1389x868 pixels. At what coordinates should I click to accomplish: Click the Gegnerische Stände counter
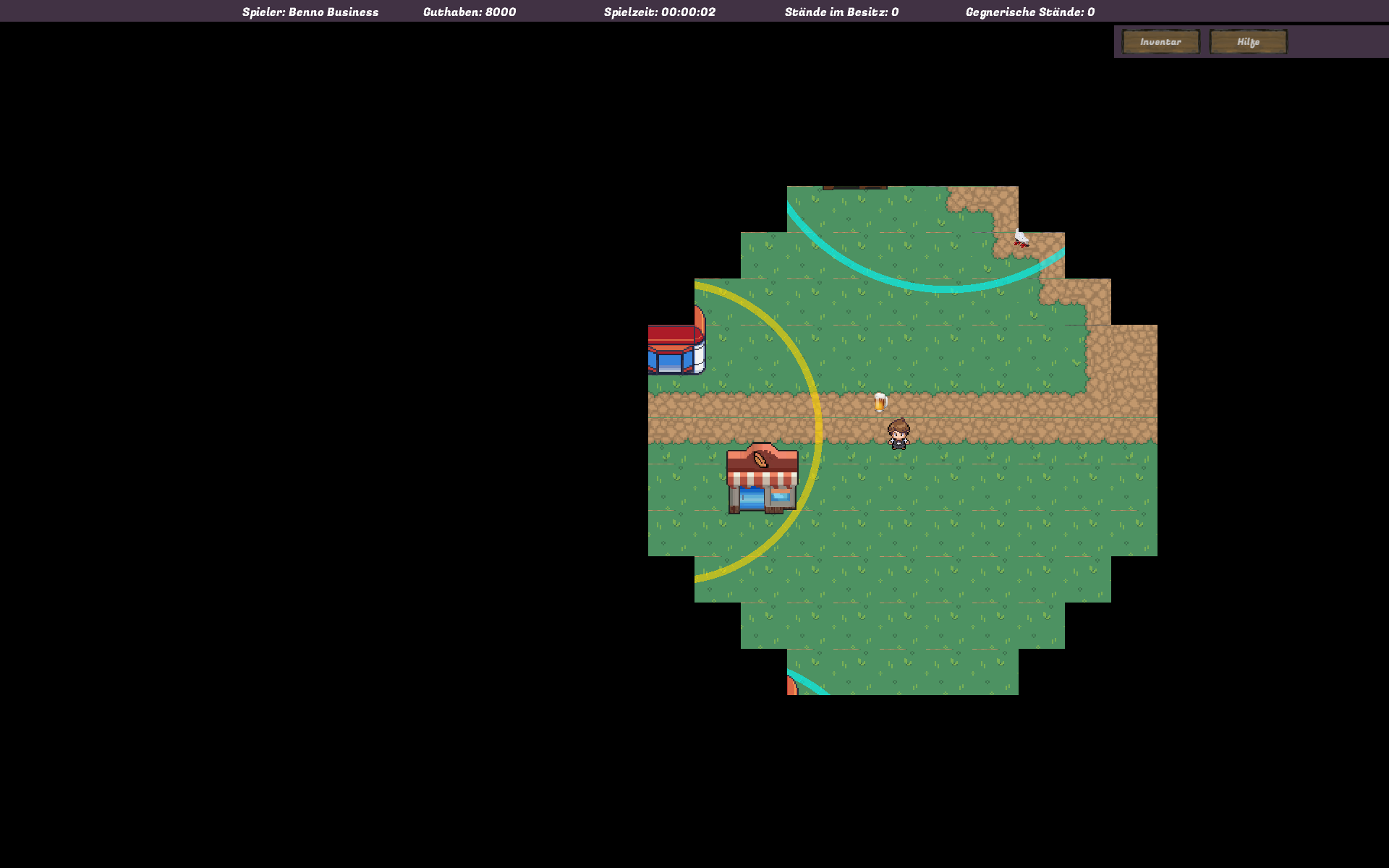tap(1030, 12)
